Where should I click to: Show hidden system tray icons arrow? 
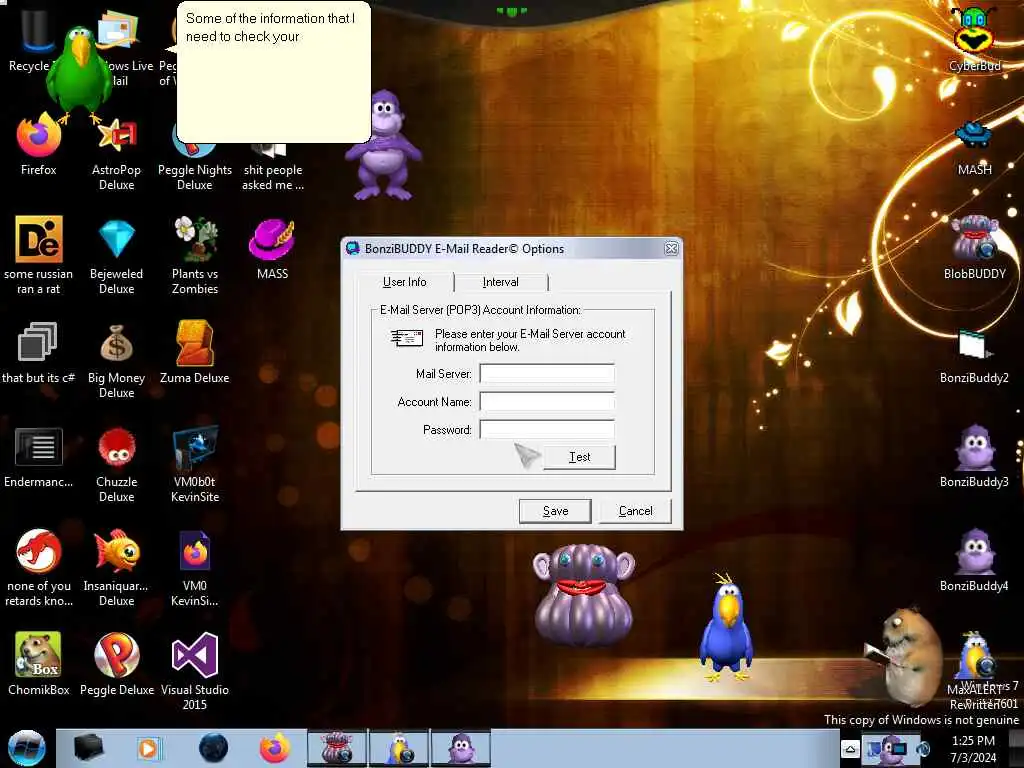tap(850, 749)
